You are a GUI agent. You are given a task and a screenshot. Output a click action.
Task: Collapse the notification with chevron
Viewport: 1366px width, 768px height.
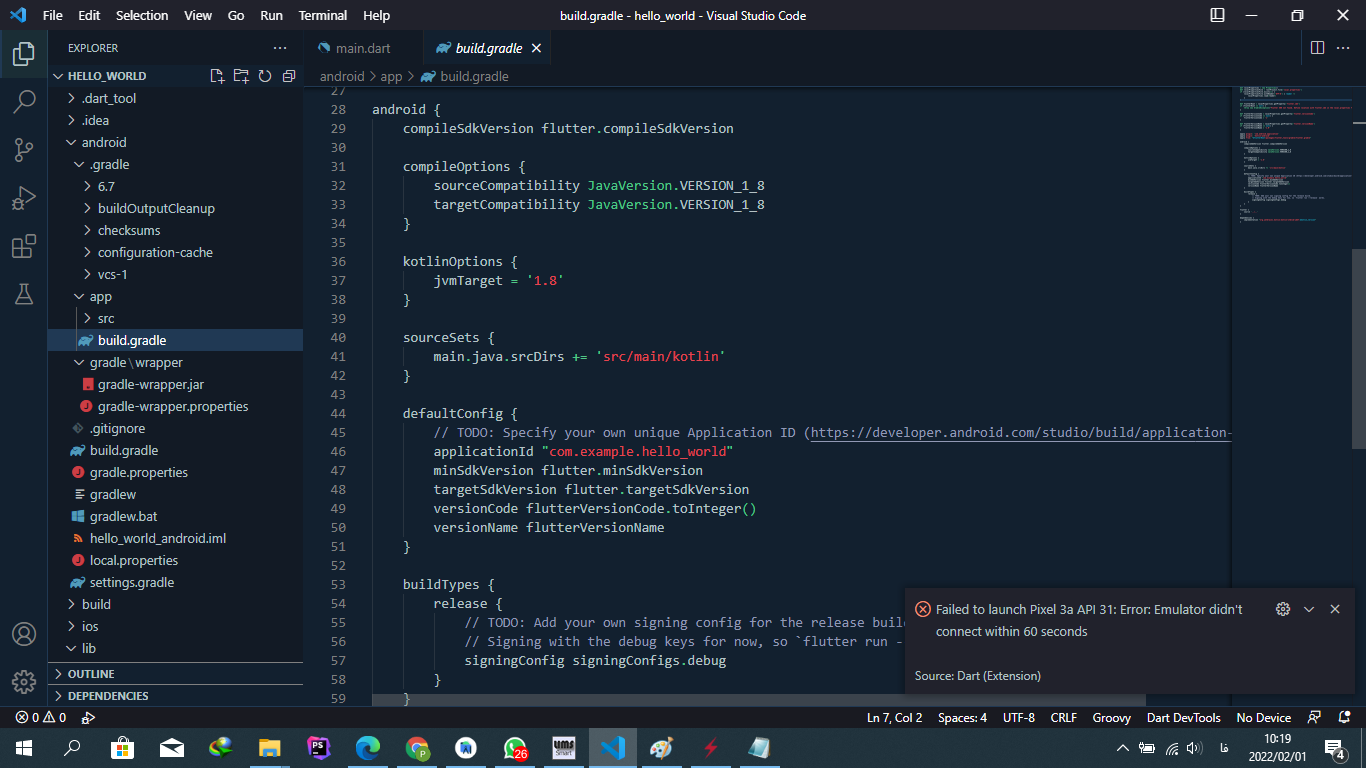pos(1309,609)
